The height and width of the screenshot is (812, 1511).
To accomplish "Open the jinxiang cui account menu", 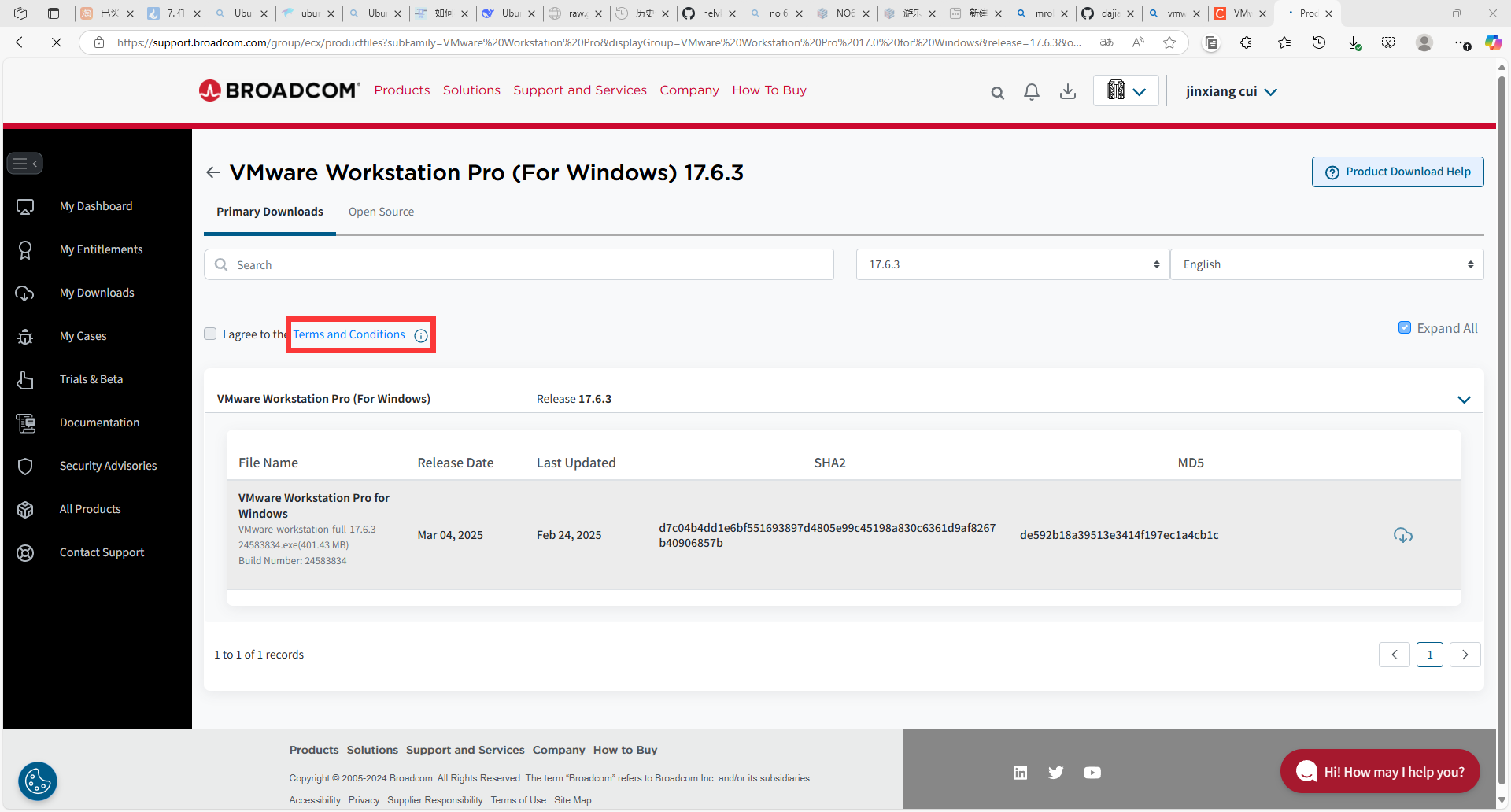I will point(1231,91).
